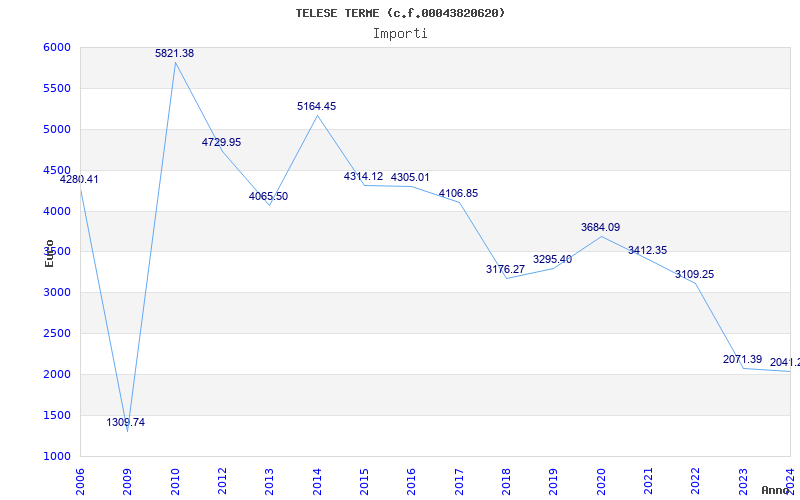Click the 4729.95 value label
Screen dimensions: 800x500
click(x=221, y=142)
